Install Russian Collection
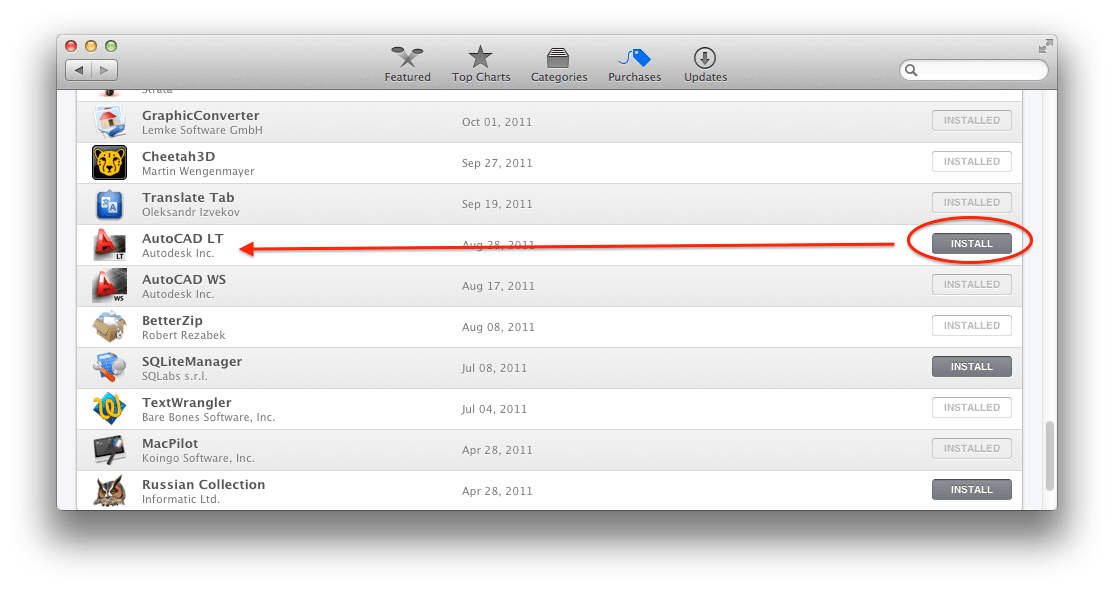Image resolution: width=1114 pixels, height=589 pixels. coord(971,490)
